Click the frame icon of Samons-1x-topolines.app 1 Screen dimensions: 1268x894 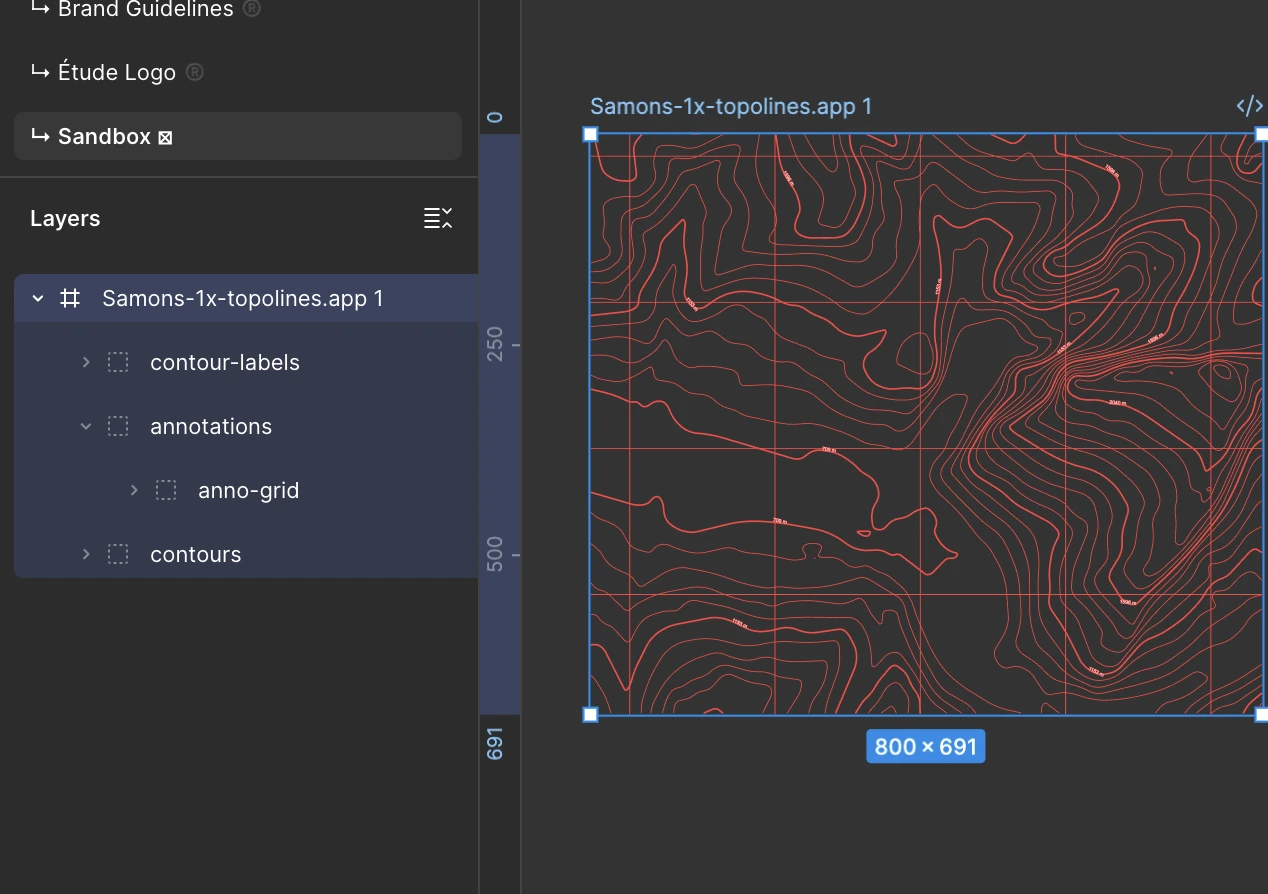point(70,298)
